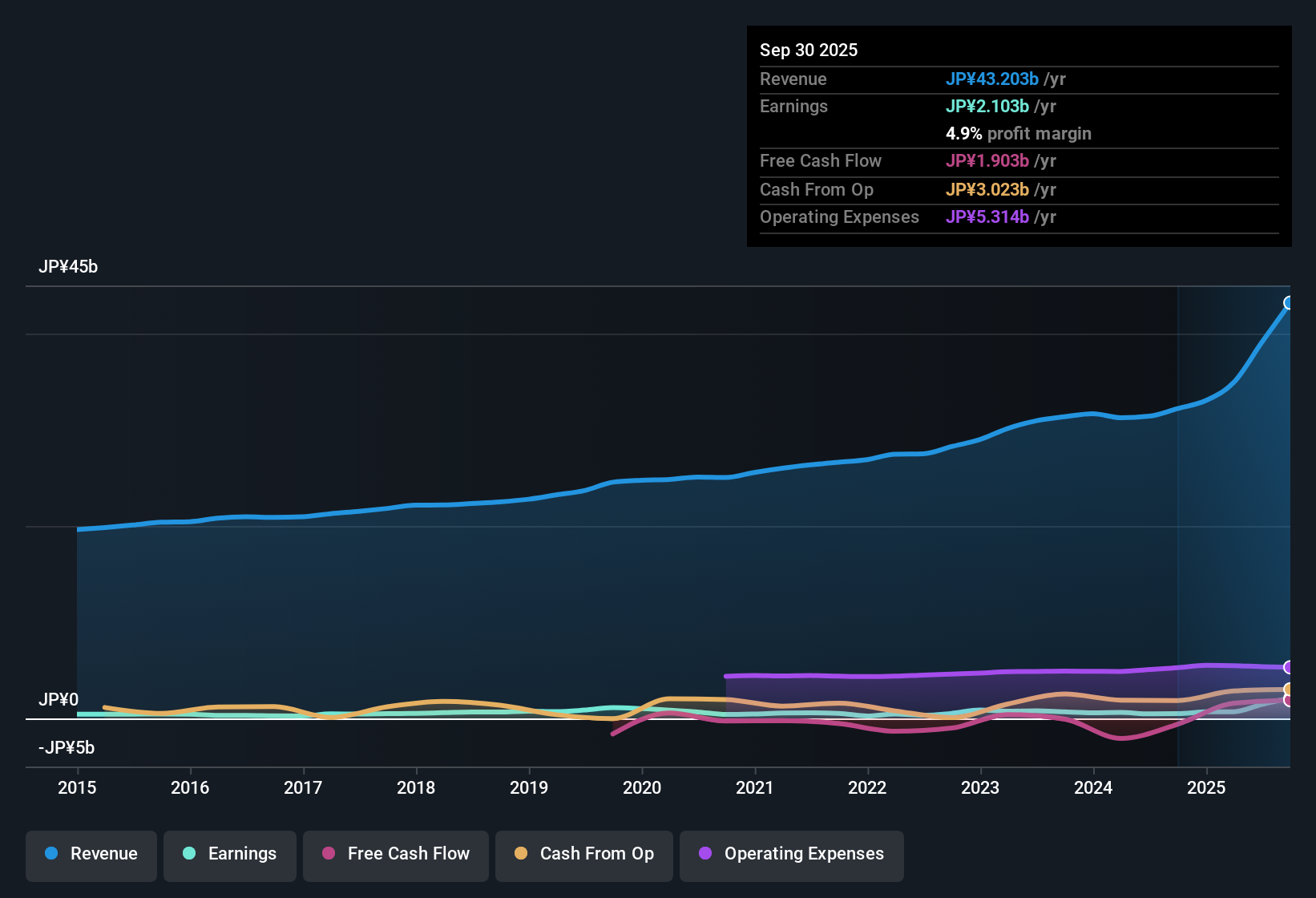The width and height of the screenshot is (1316, 898).
Task: Toggle the Revenue series using its legend pill
Action: click(x=91, y=854)
